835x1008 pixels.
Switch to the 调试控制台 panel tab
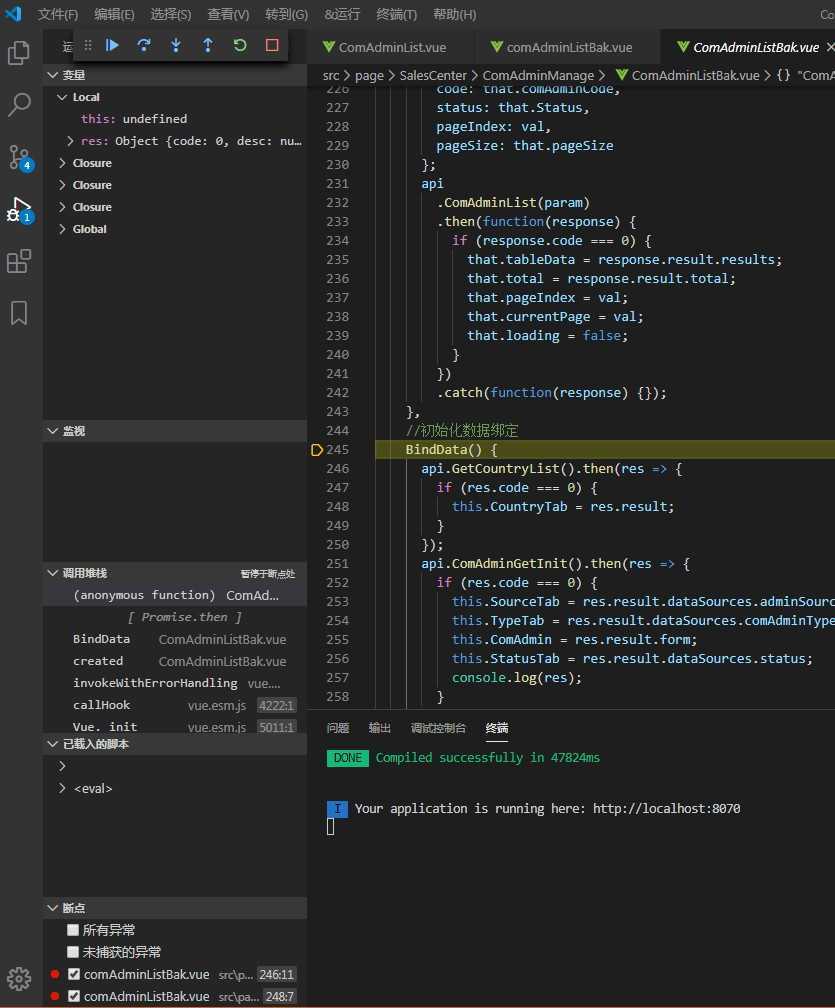(438, 728)
